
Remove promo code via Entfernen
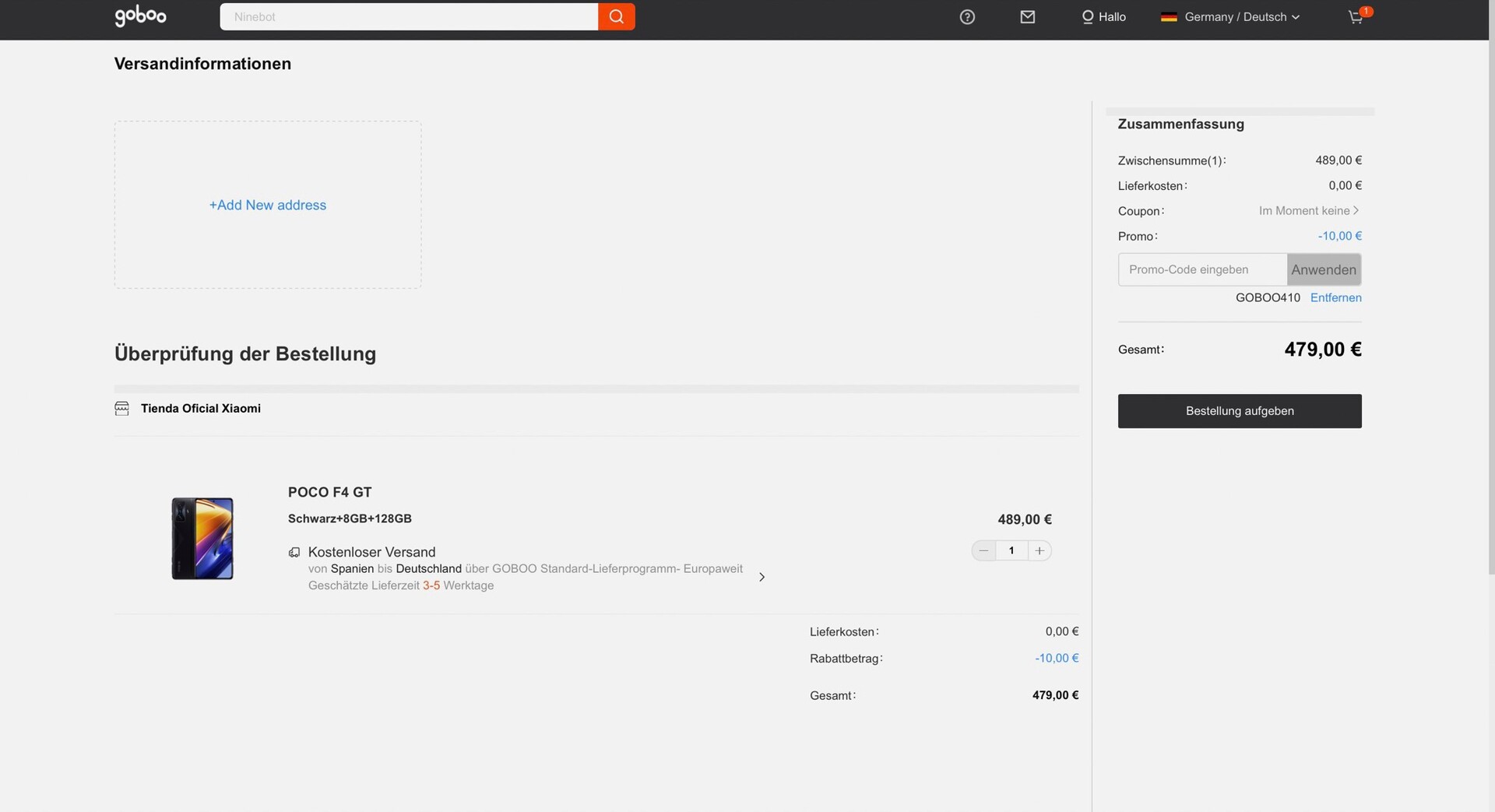click(1336, 297)
